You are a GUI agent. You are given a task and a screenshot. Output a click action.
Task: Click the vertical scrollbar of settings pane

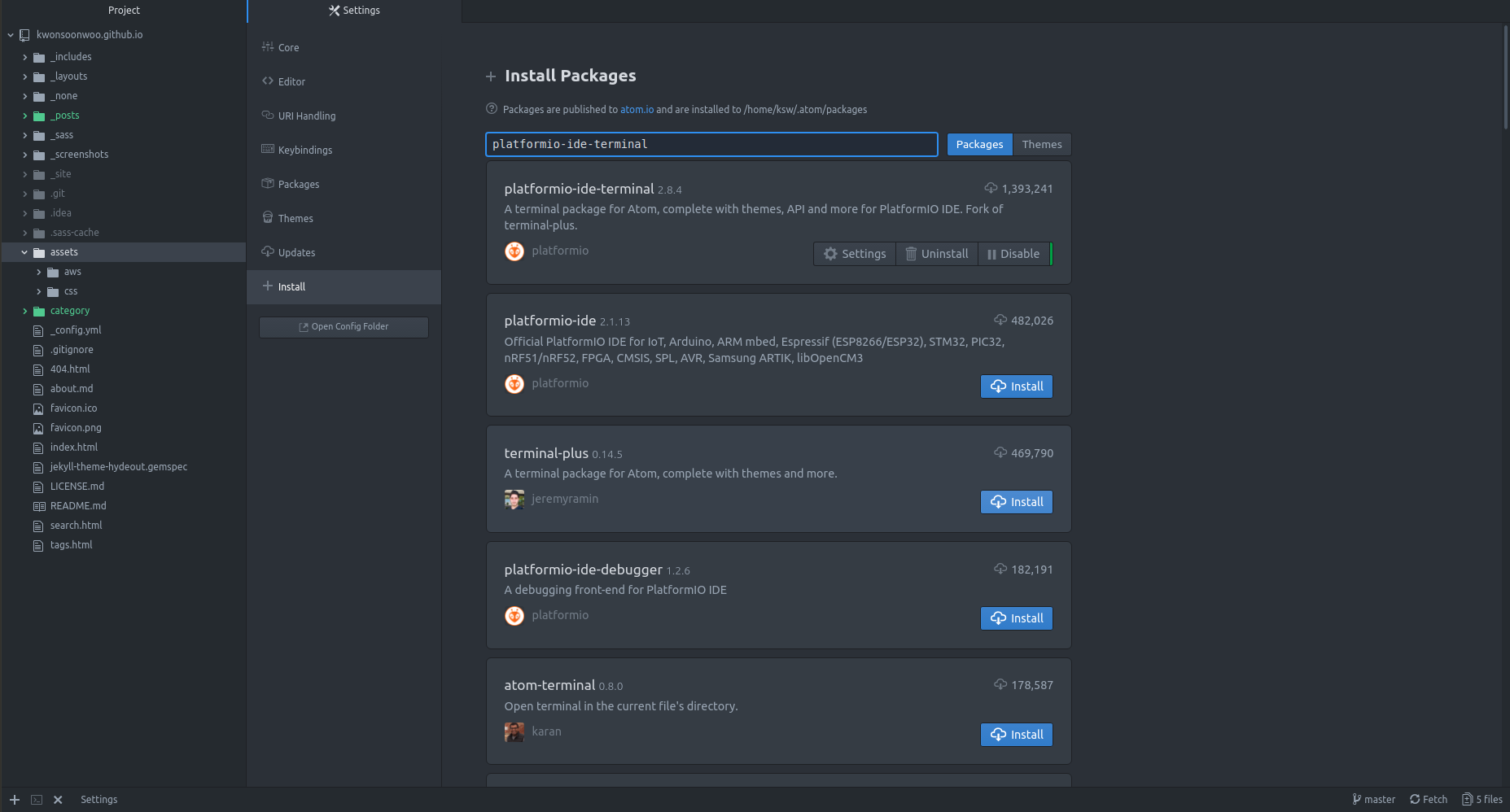[1505, 77]
